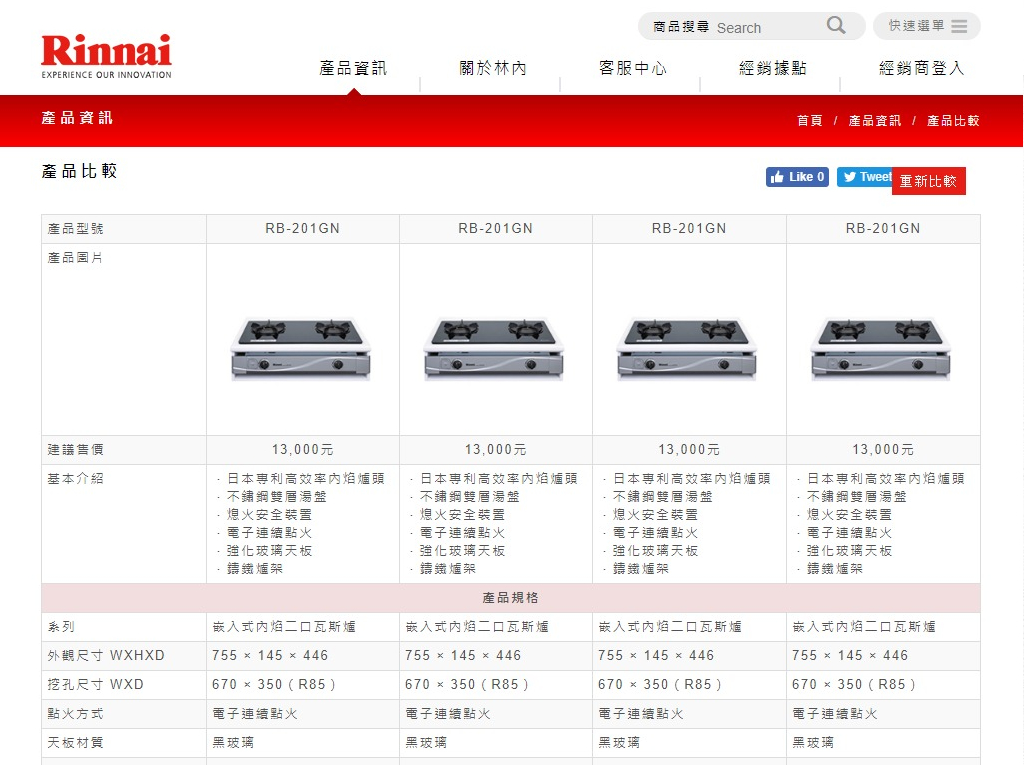Select the 系列 row label
The image size is (1024, 765).
click(61, 627)
